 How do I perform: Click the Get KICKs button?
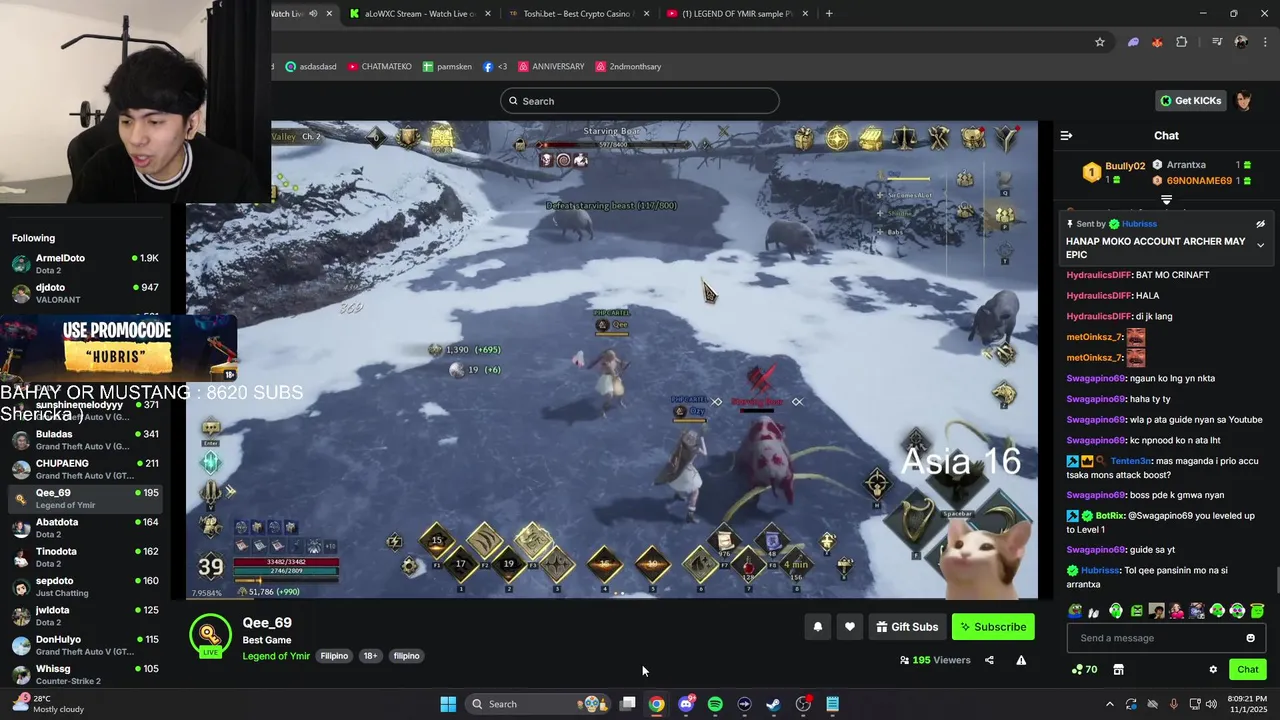pyautogui.click(x=1190, y=101)
